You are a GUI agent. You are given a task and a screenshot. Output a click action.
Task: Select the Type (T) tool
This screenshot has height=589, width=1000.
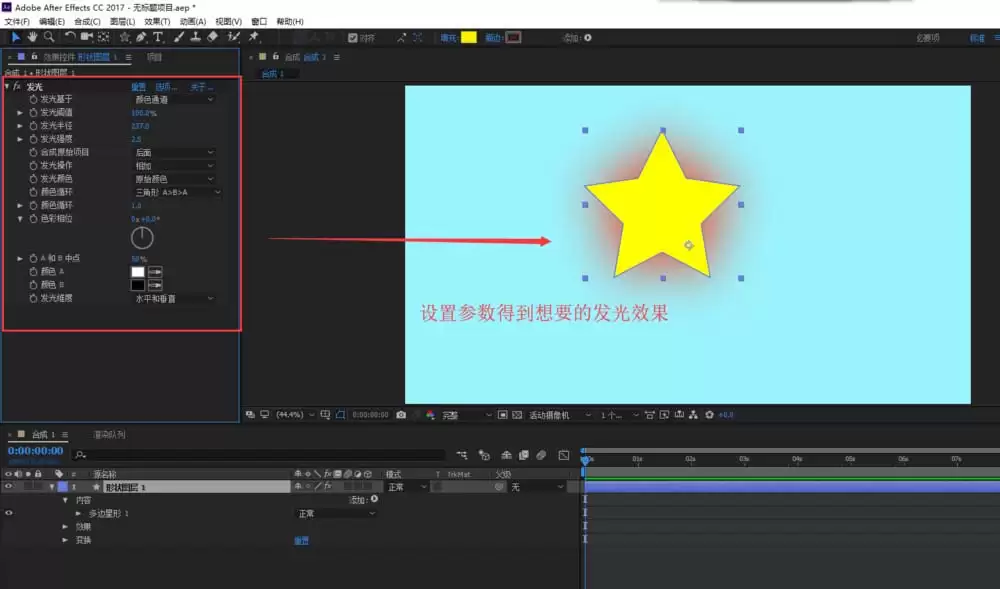coord(158,38)
